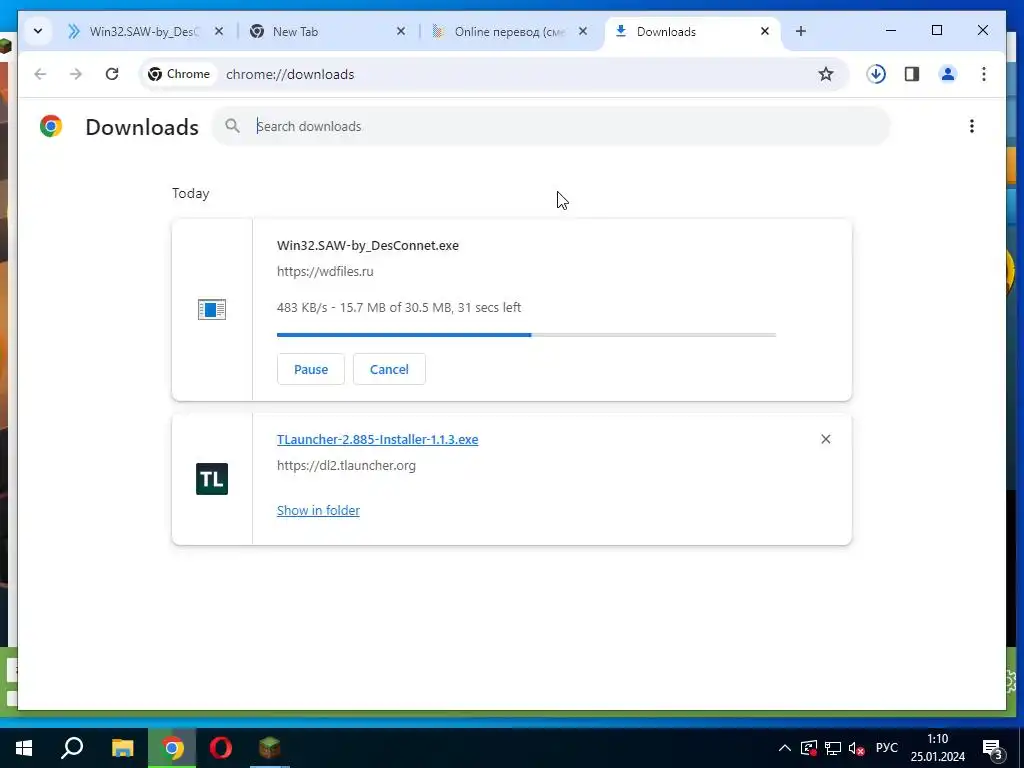Open the TLauncher-2.885-Installer-1.1.3.exe link
This screenshot has height=768, width=1024.
(377, 440)
